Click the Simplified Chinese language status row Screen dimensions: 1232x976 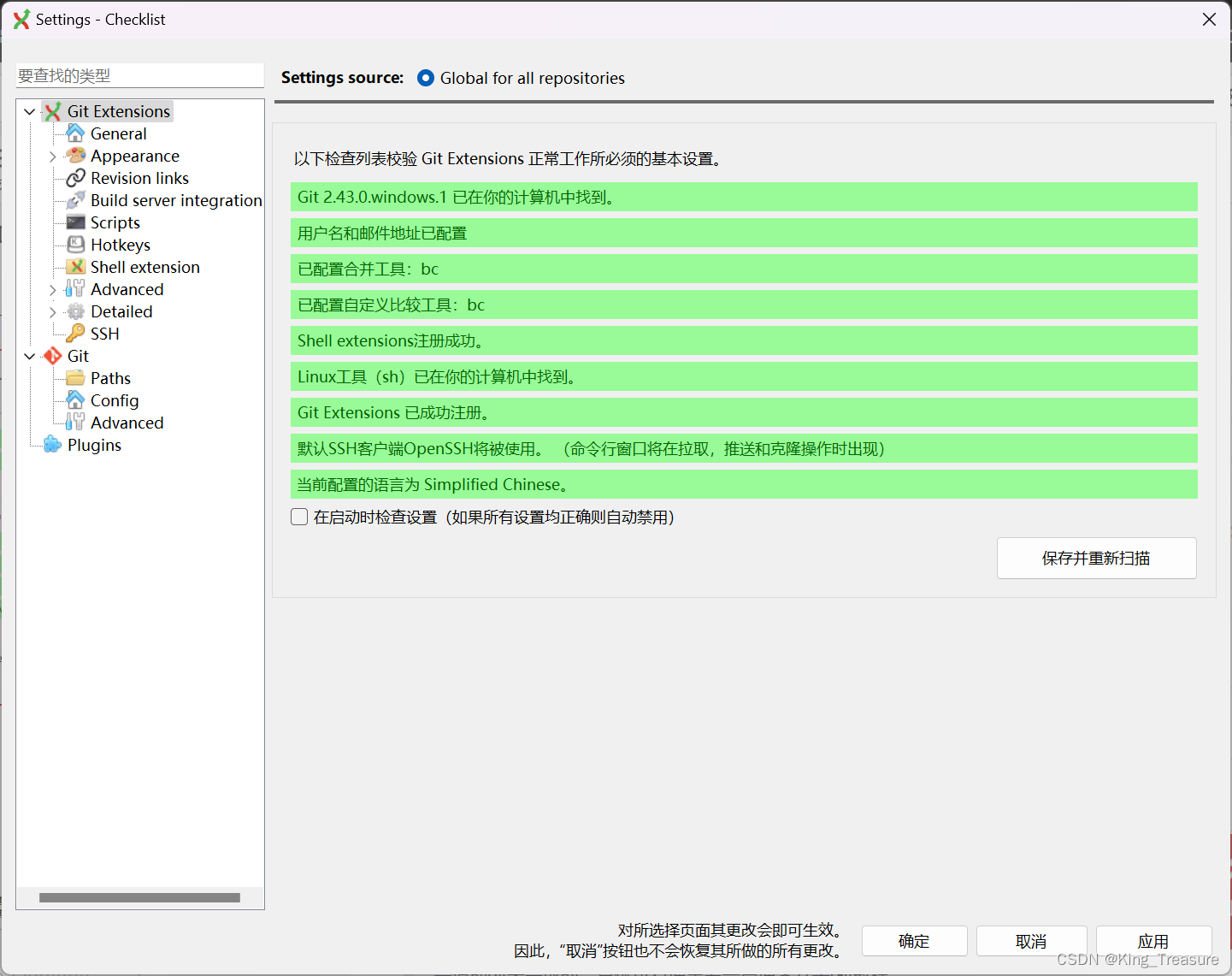(x=744, y=484)
